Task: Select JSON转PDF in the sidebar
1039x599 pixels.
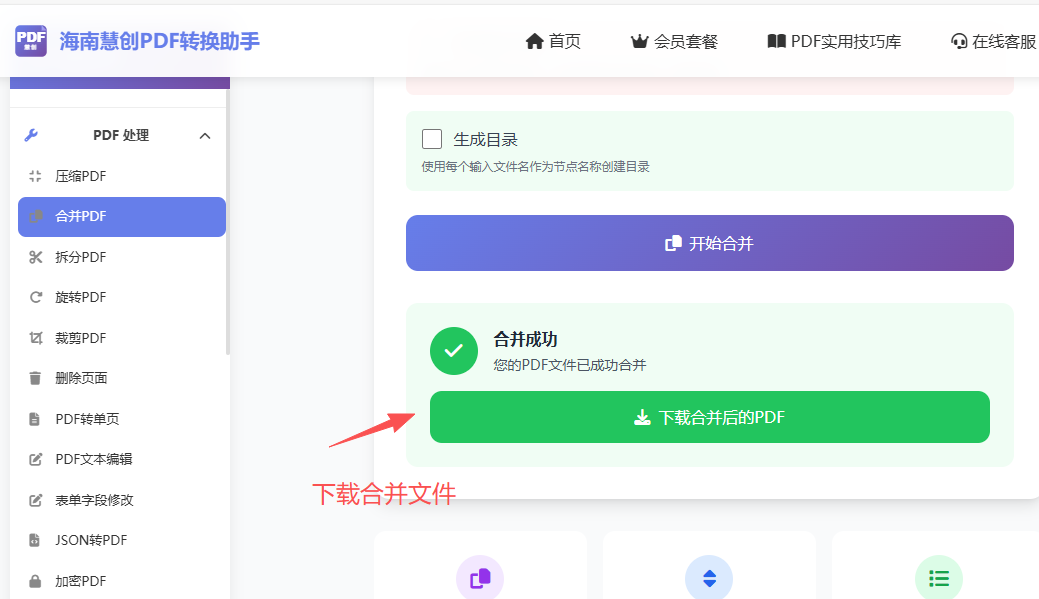Action: click(122, 541)
